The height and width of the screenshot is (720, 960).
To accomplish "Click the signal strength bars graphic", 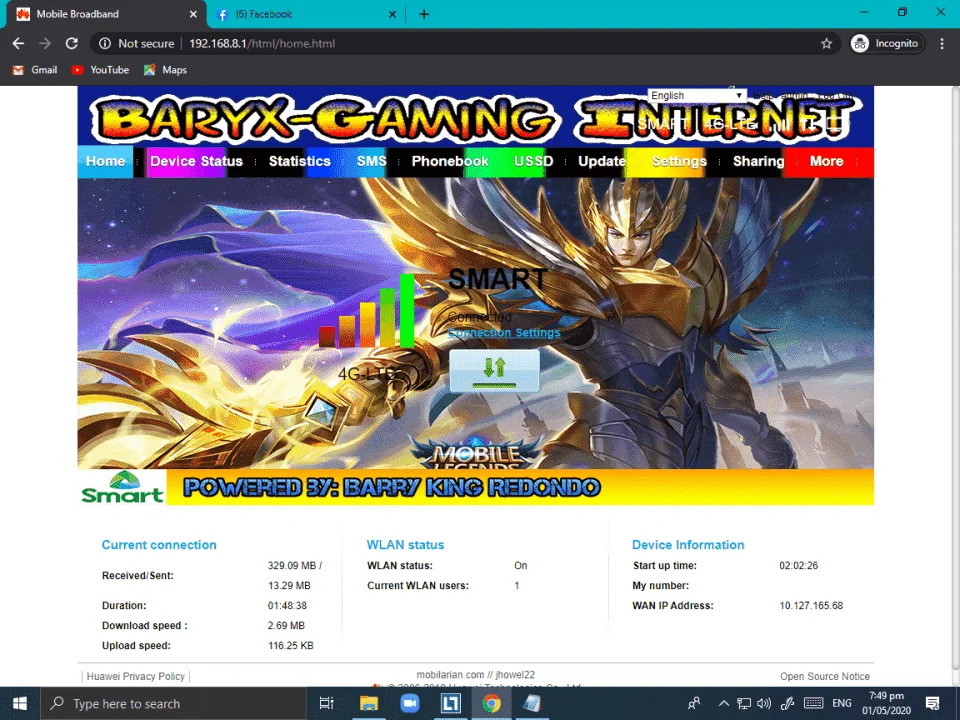I will pos(367,311).
